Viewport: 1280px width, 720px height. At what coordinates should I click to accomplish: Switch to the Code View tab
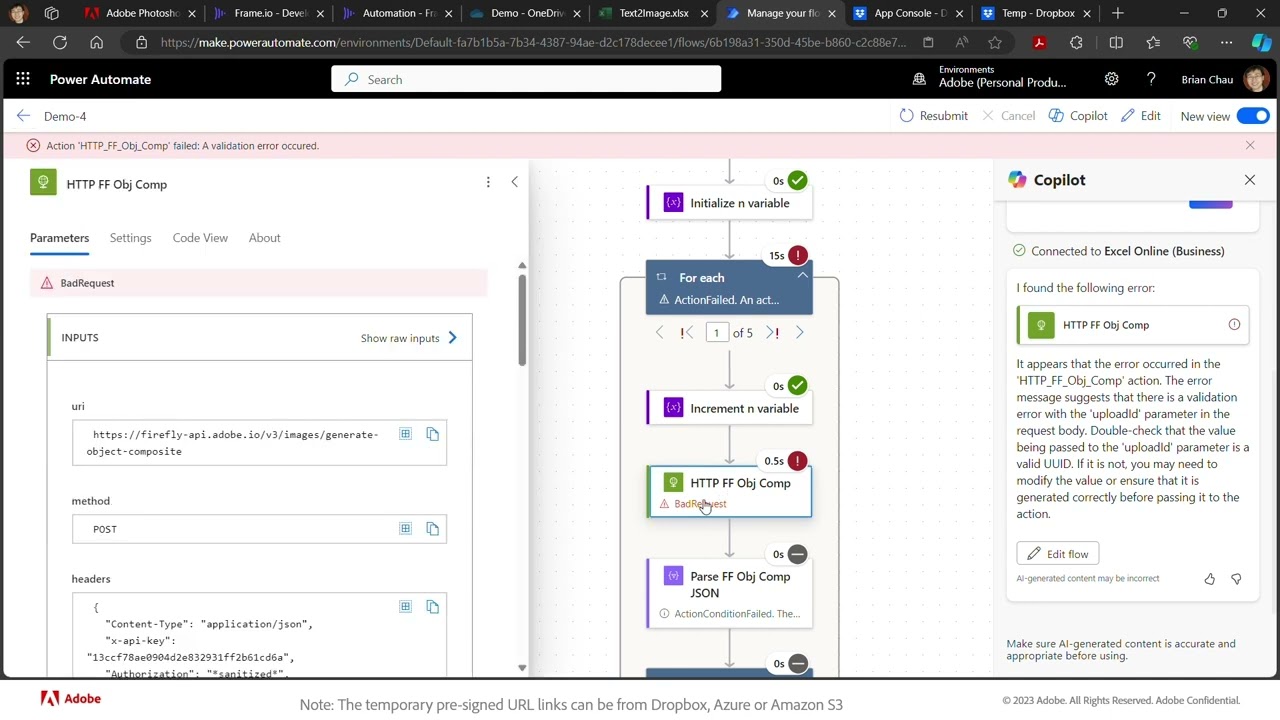[x=200, y=238]
